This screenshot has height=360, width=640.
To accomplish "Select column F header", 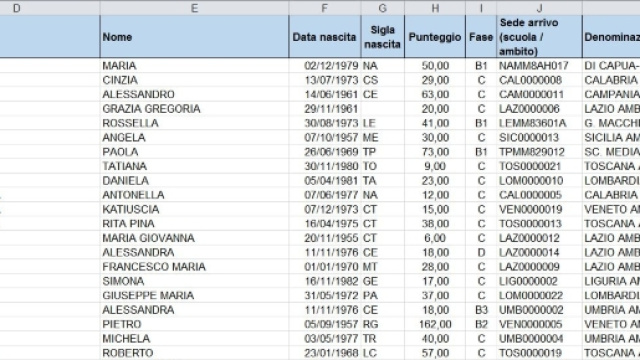I will [325, 8].
